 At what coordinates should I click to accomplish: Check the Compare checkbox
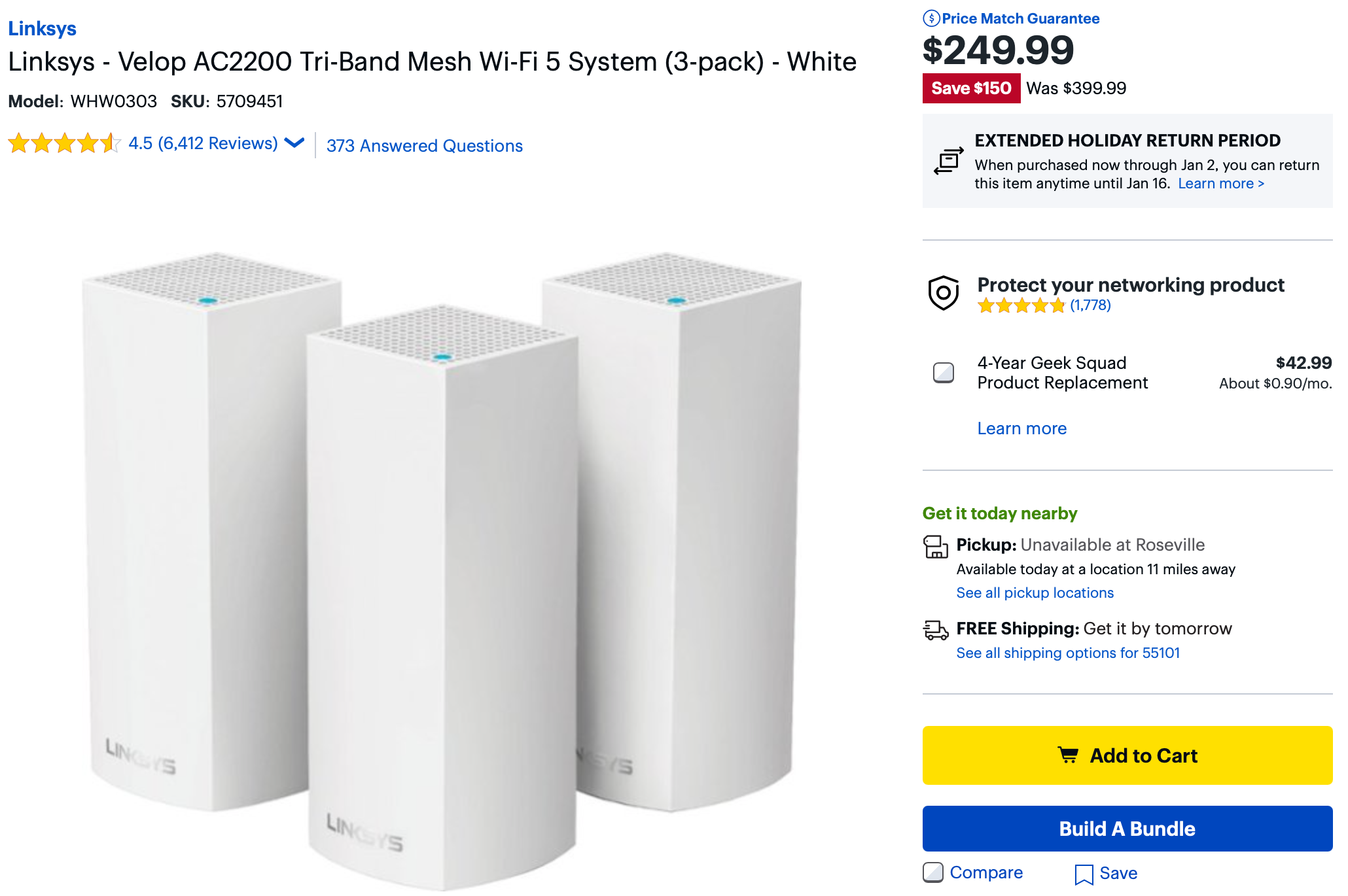click(x=932, y=871)
